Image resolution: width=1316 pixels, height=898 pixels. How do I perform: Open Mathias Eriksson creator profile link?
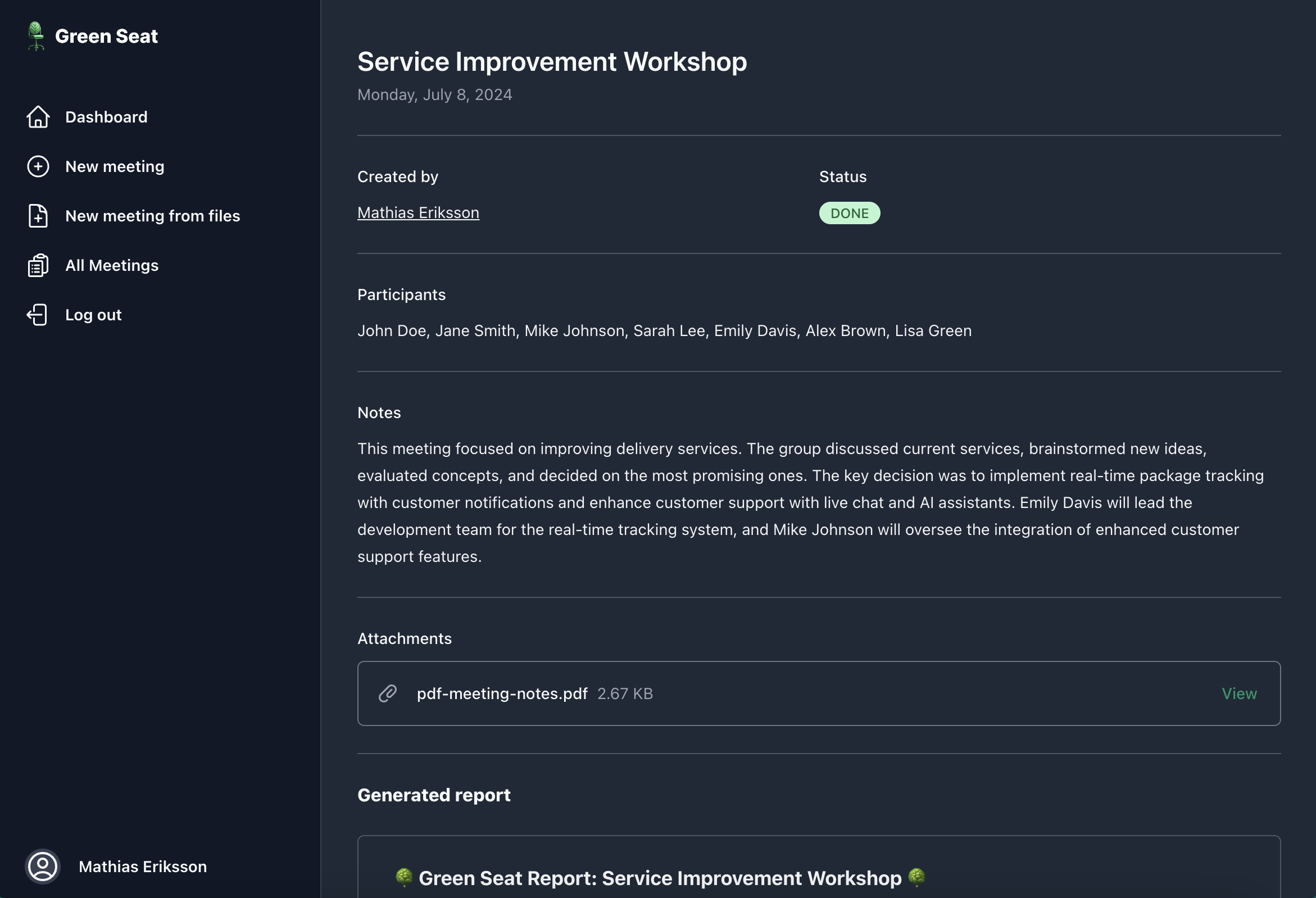[418, 213]
